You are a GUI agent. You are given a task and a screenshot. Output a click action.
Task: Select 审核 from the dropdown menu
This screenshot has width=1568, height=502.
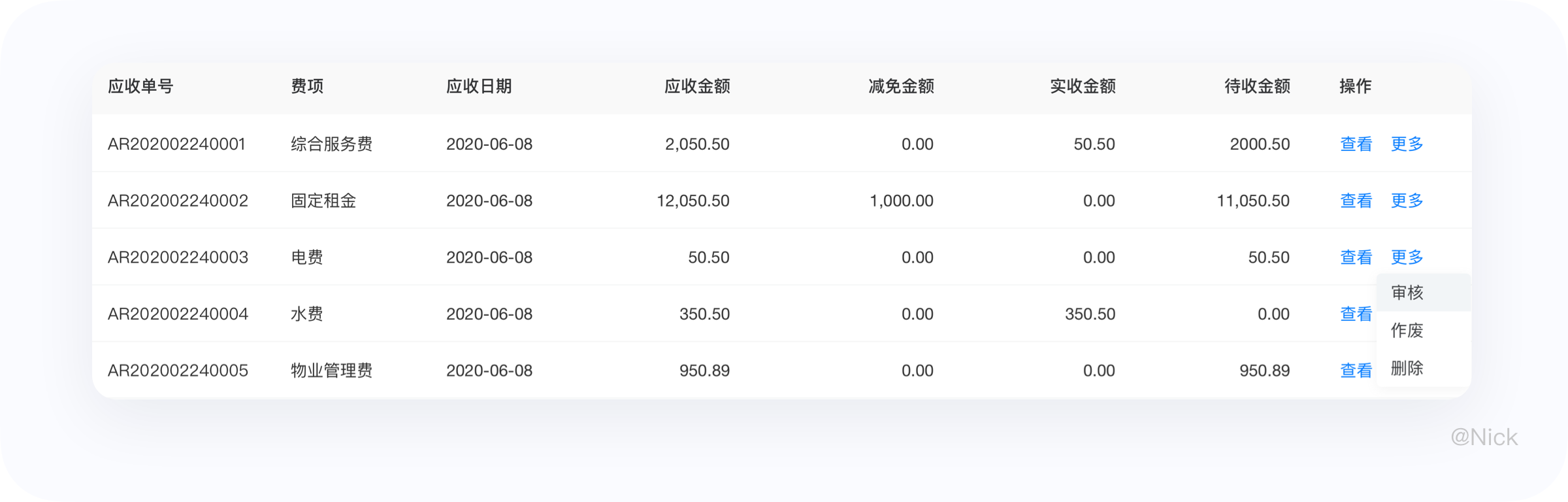click(1407, 293)
